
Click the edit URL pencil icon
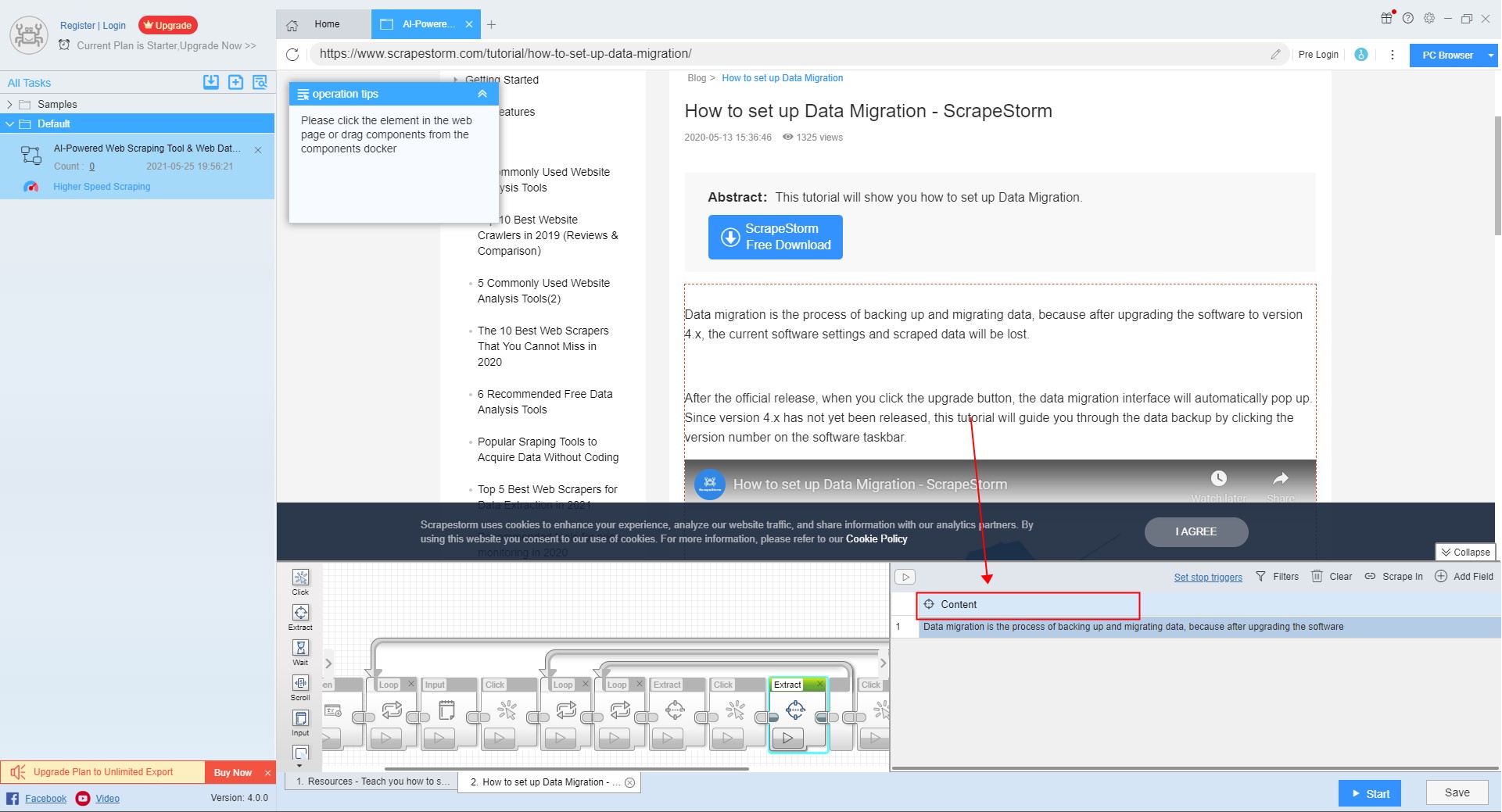point(1275,54)
